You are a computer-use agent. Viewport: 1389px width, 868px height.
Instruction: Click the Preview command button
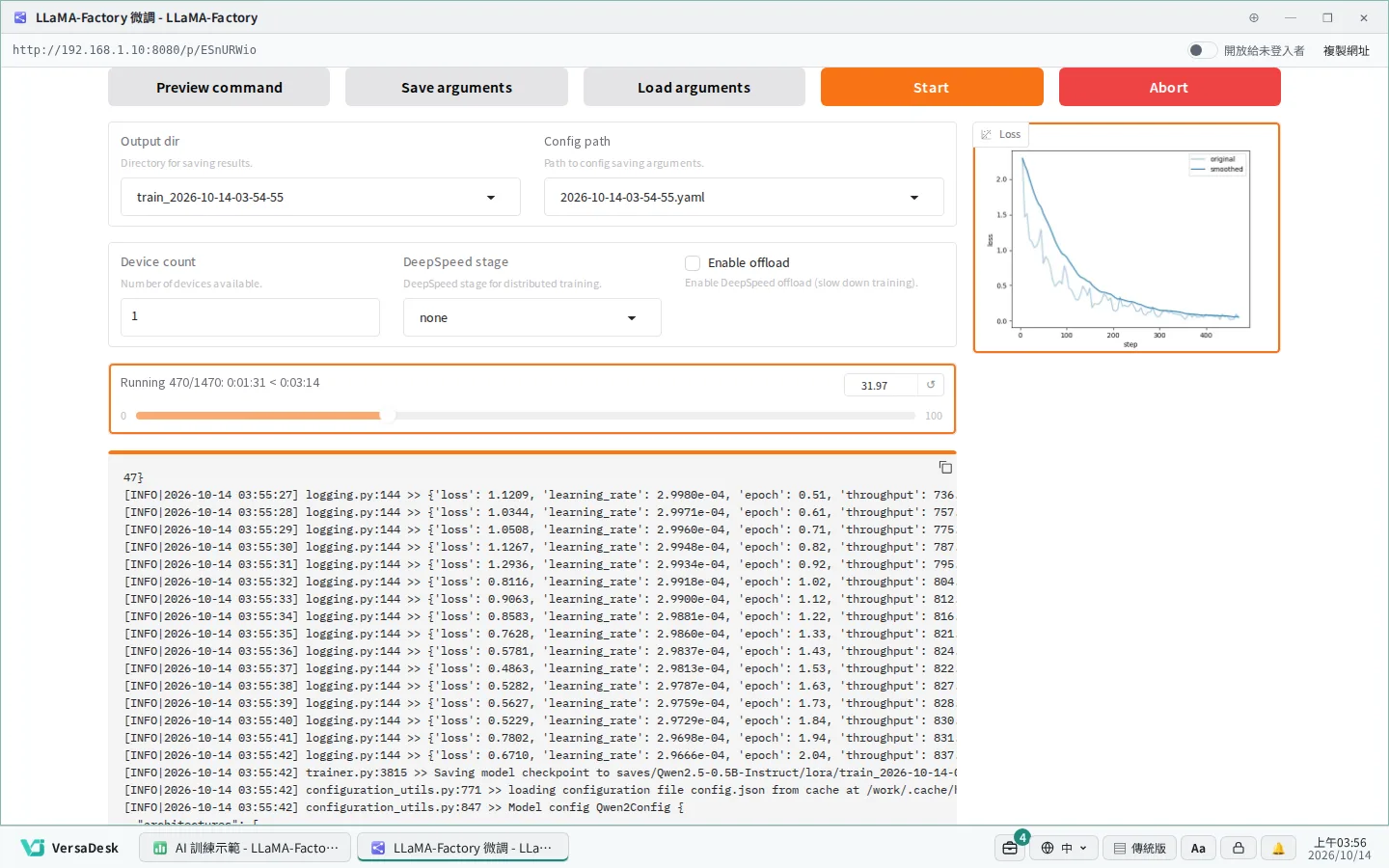(219, 87)
